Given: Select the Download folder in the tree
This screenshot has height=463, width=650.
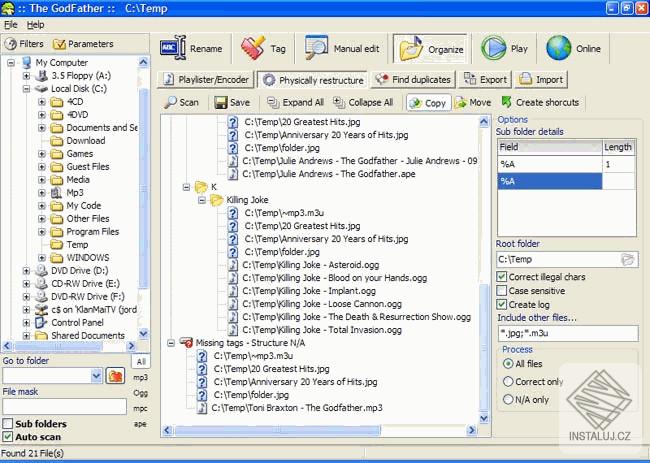Looking at the screenshot, I should pos(85,141).
